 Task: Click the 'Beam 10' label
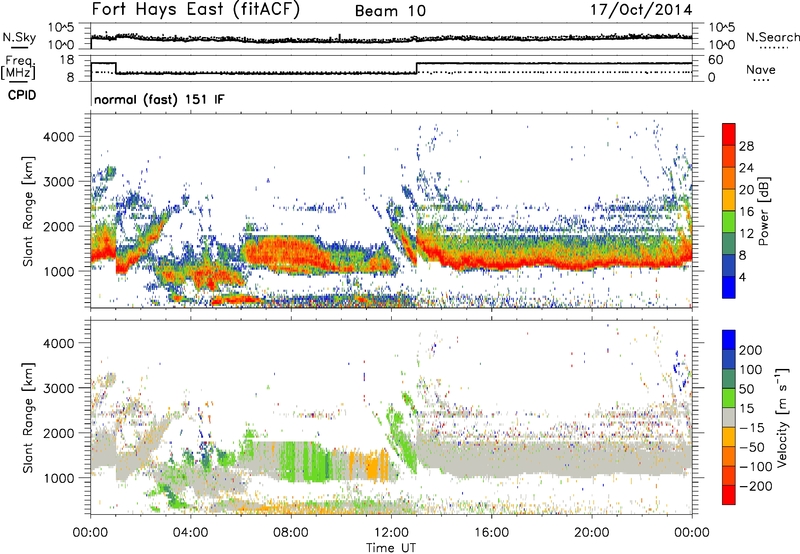coord(390,11)
